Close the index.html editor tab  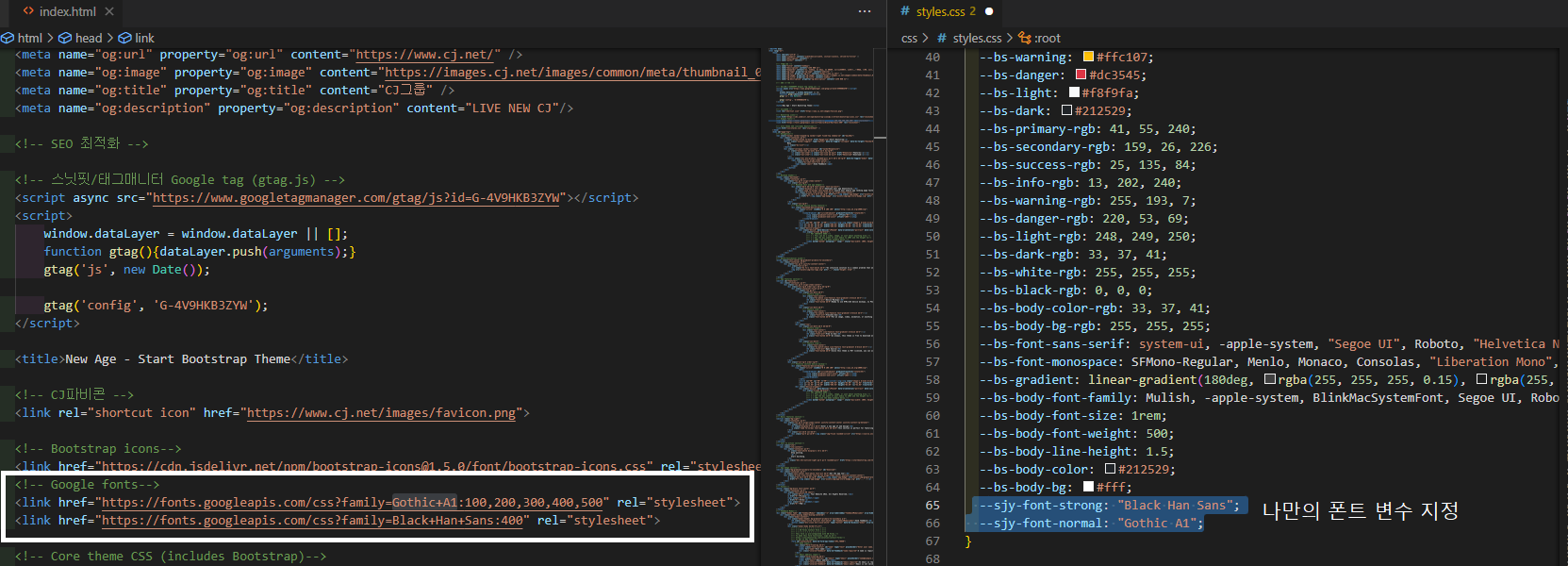(x=109, y=11)
